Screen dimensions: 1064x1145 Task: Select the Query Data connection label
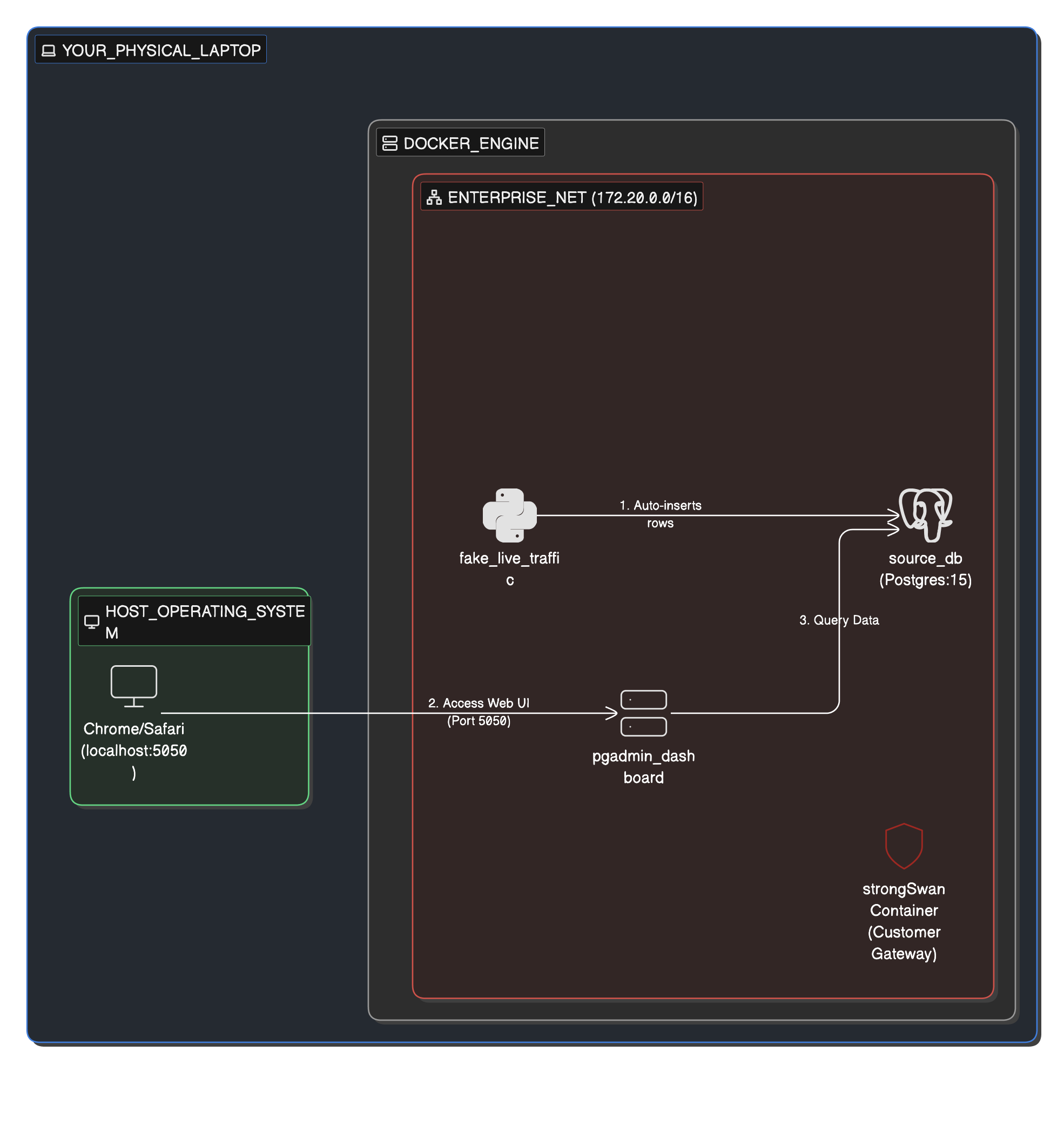pos(839,620)
